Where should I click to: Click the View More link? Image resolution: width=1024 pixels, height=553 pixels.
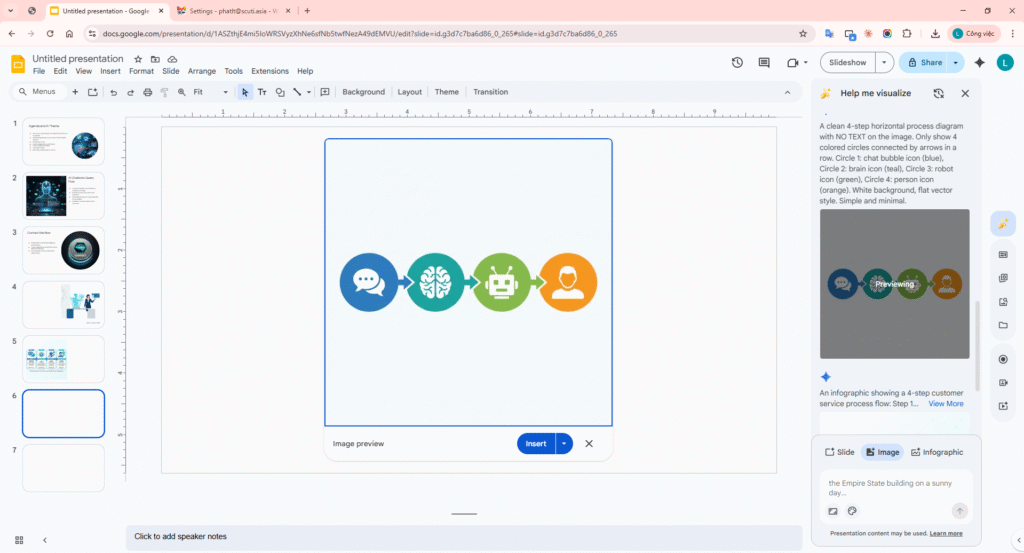(x=946, y=404)
